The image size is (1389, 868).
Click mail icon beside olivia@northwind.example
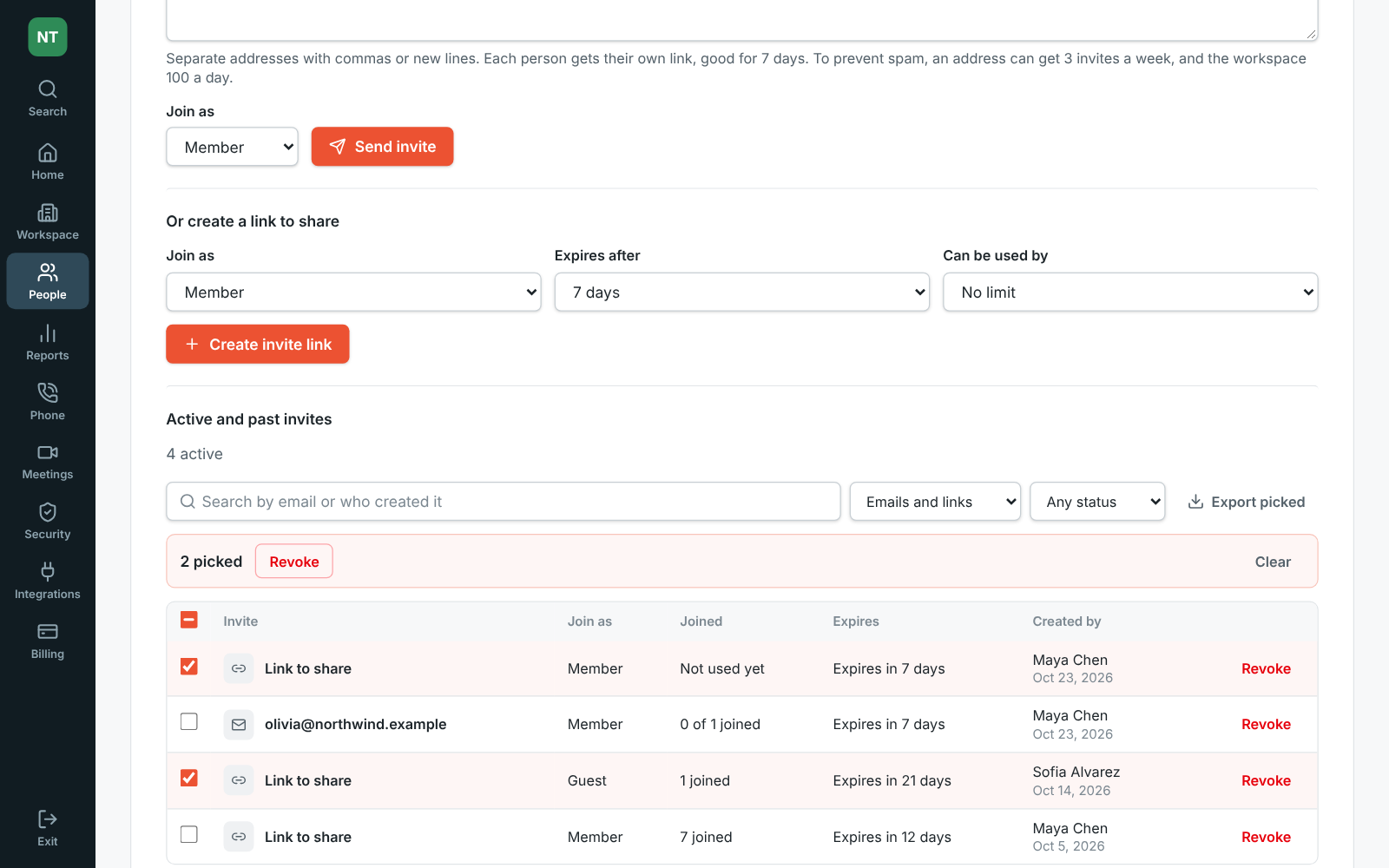(239, 725)
